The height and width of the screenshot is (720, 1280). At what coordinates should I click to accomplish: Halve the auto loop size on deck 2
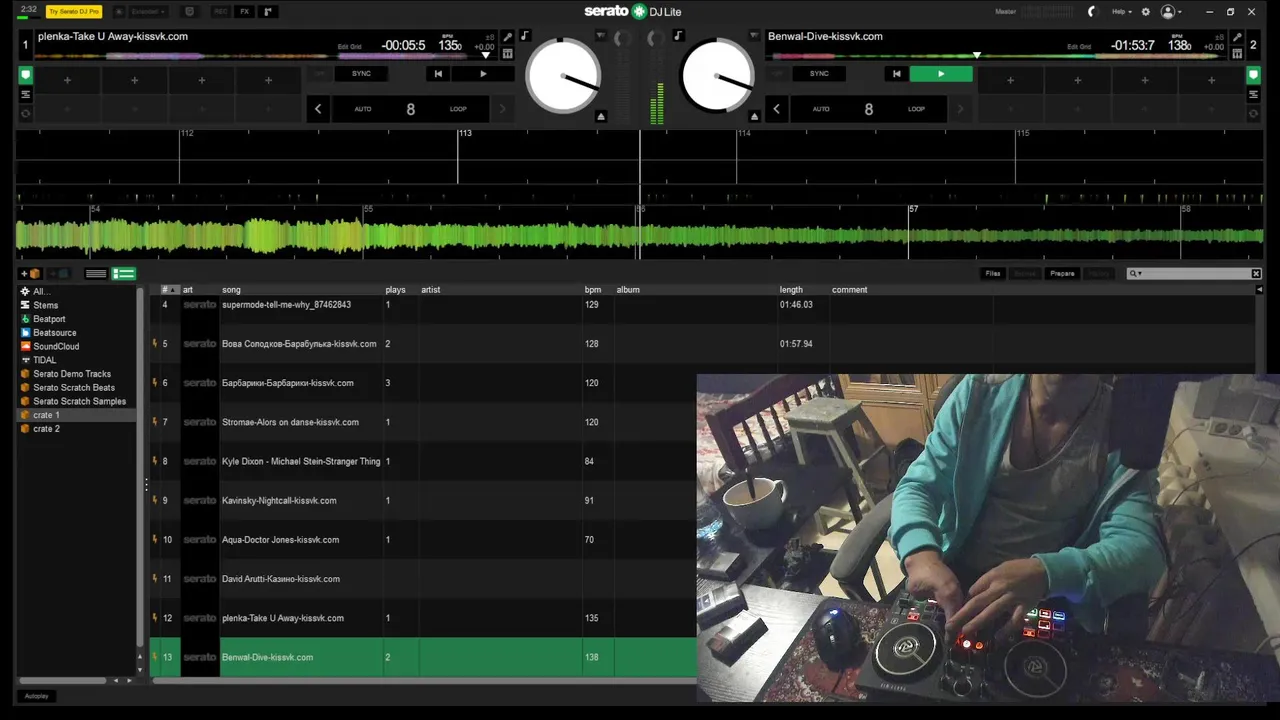(x=776, y=109)
